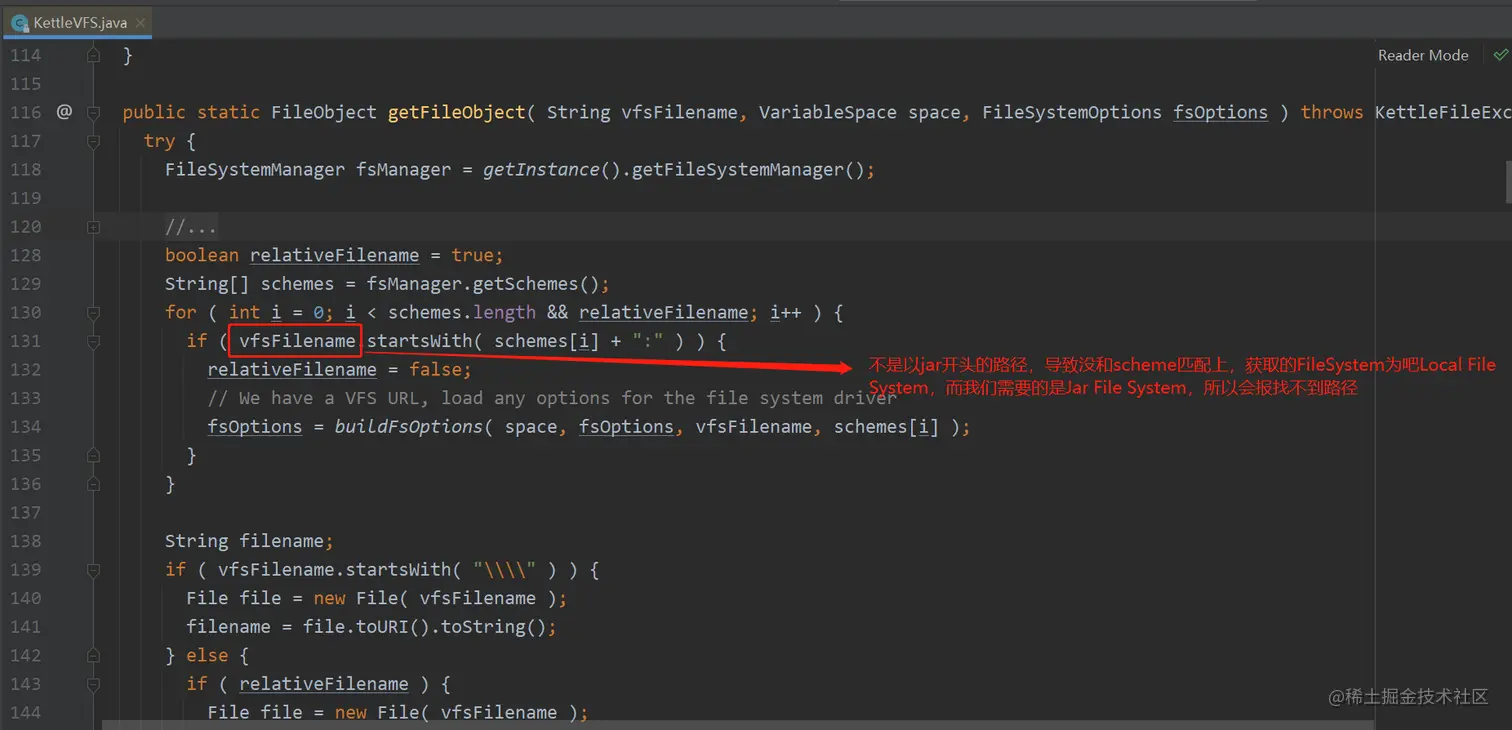1512x730 pixels.
Task: Click the @ annotation gutter icon beside line 116
Action: tap(64, 112)
